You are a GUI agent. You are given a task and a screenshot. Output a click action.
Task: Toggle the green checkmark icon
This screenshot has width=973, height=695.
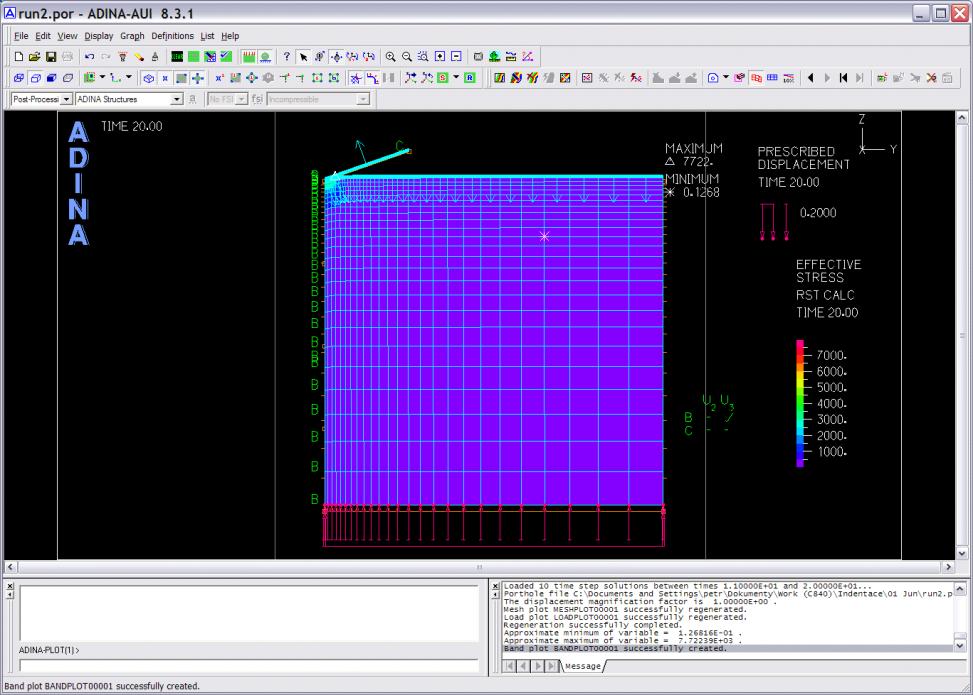(226, 56)
